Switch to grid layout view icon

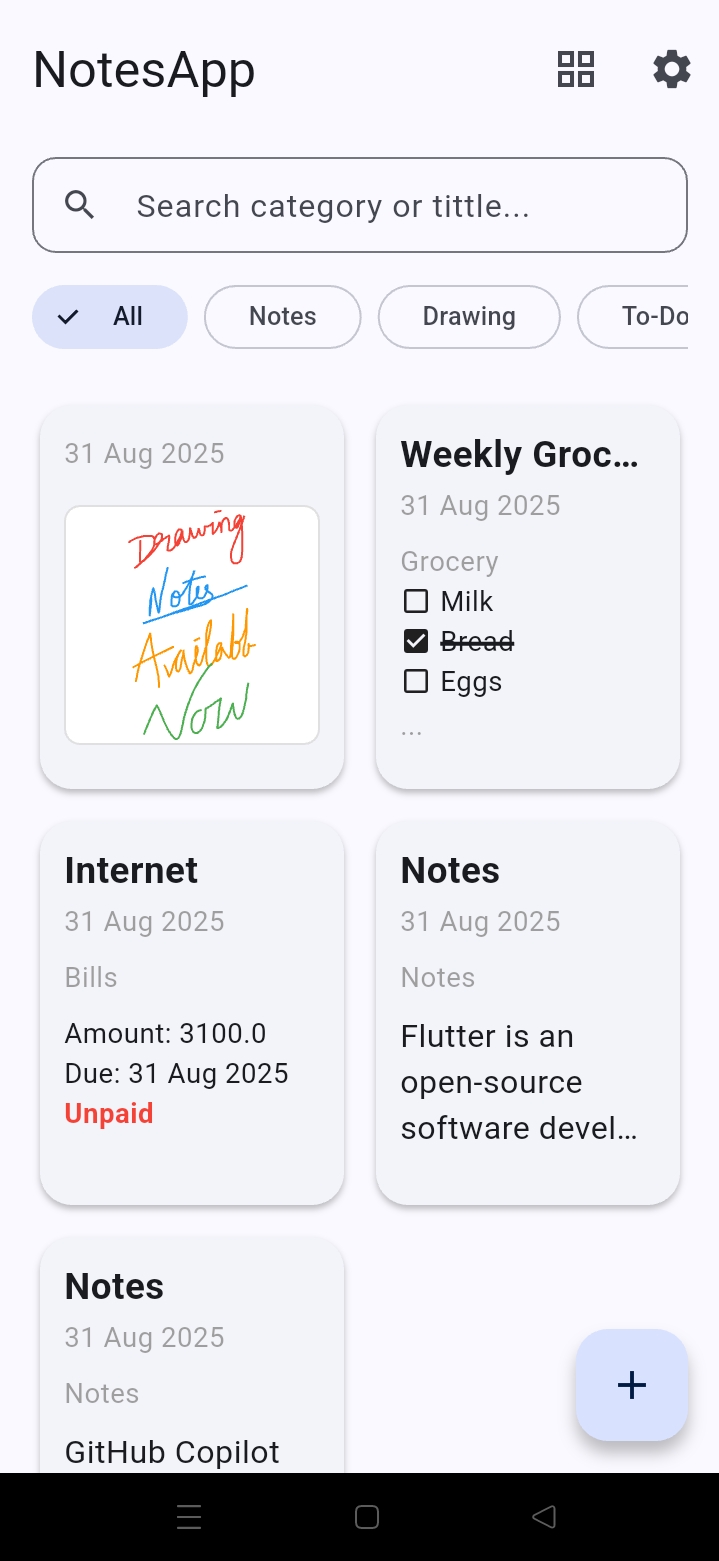576,70
